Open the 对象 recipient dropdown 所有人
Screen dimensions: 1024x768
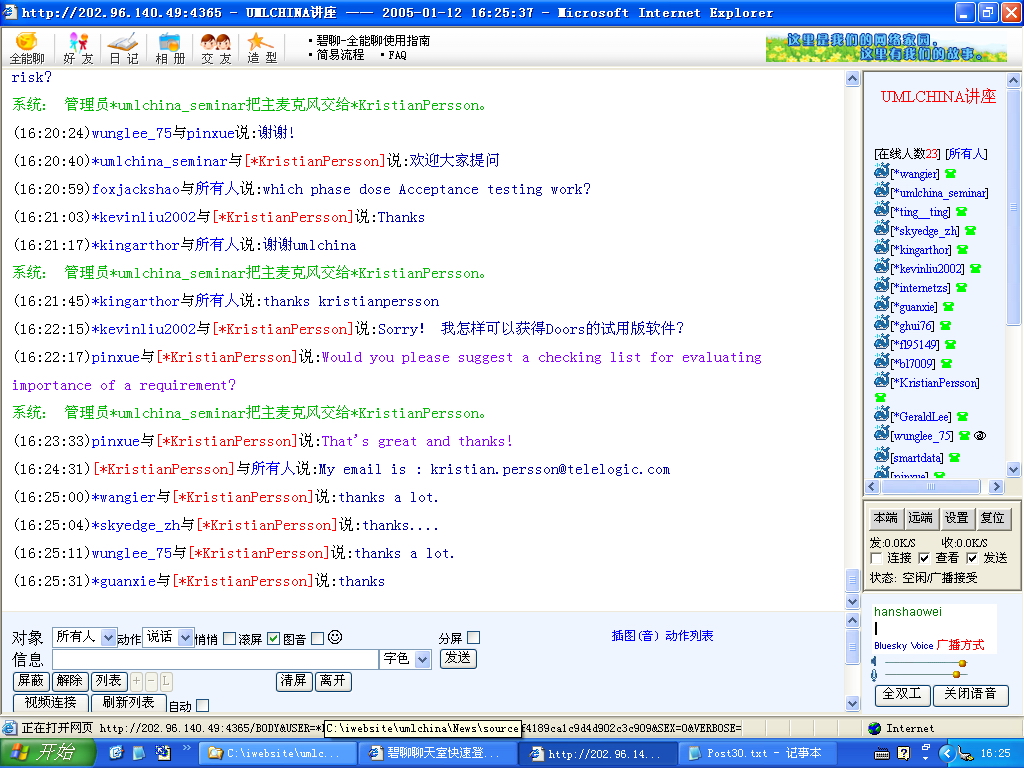84,637
